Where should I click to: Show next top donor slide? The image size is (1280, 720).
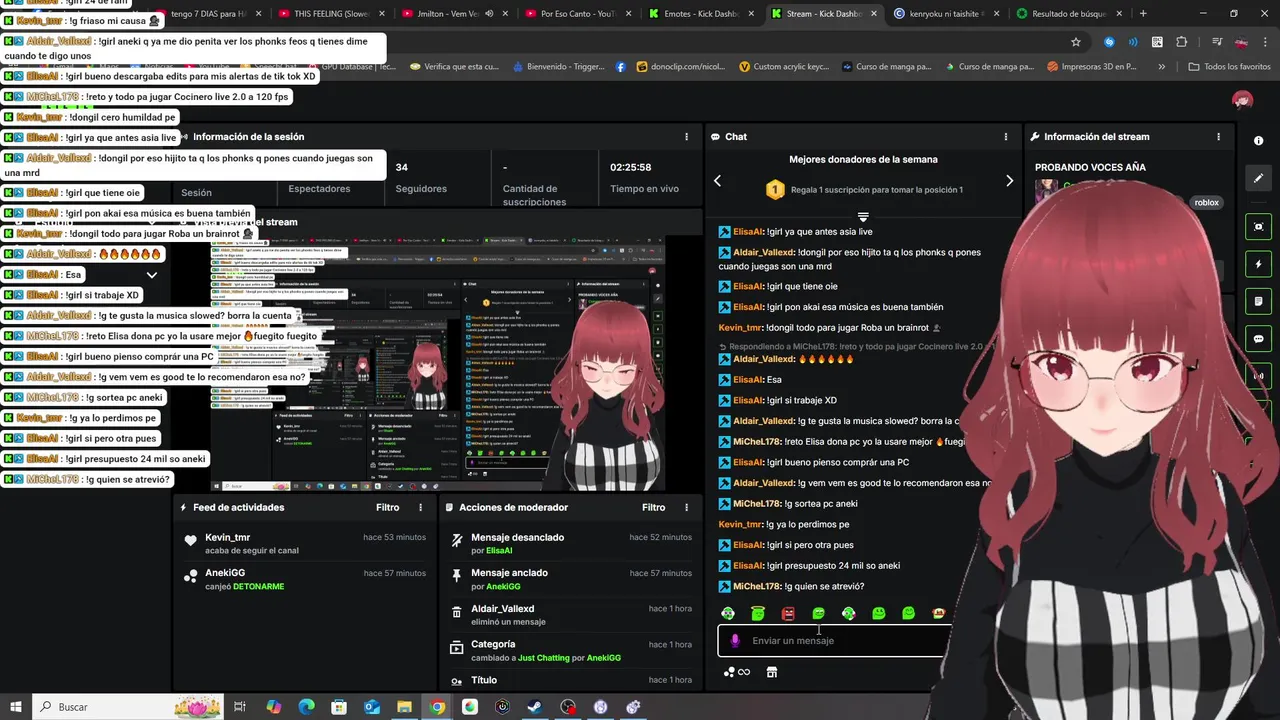[1009, 181]
